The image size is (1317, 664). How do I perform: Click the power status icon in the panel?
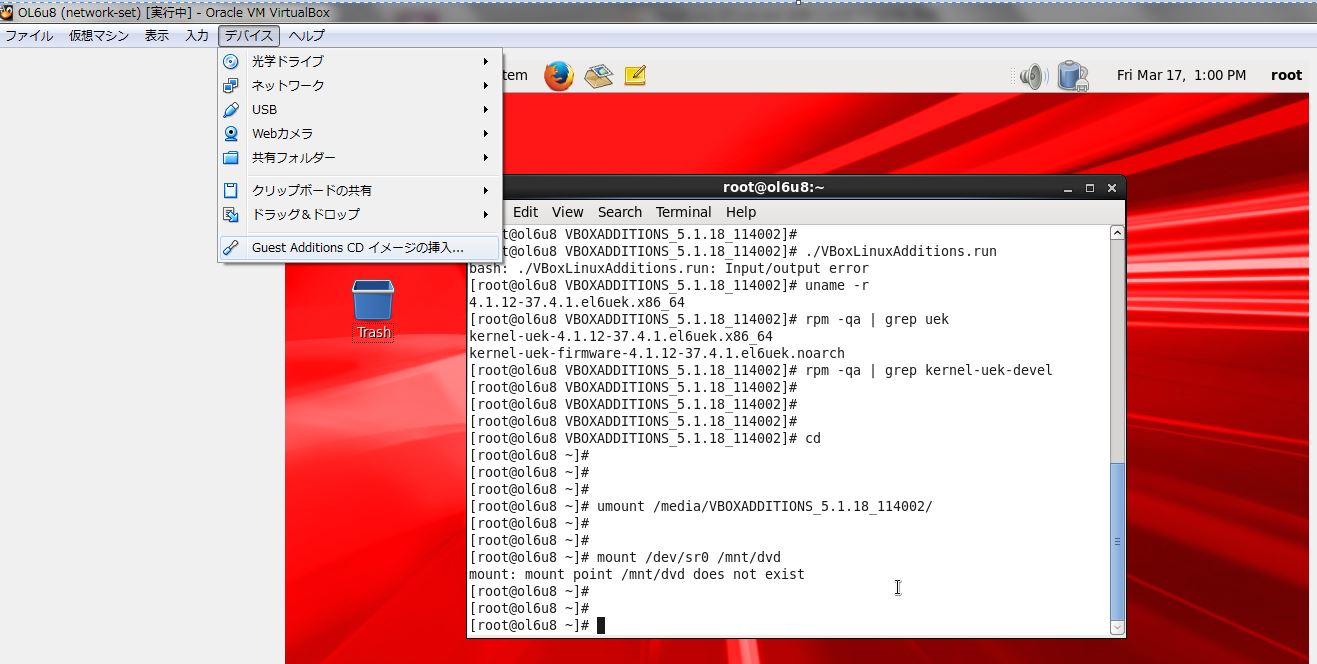click(1072, 74)
